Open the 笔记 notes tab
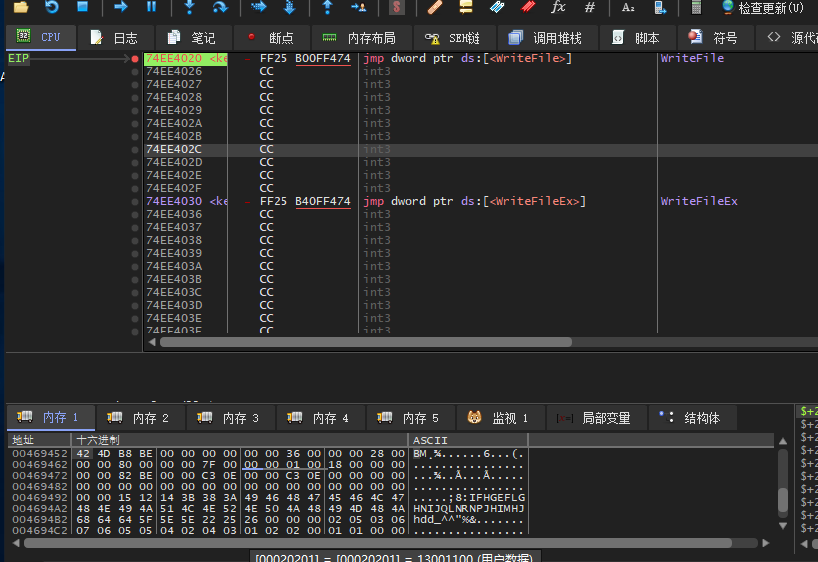Screen dimensions: 818x562 coord(191,38)
